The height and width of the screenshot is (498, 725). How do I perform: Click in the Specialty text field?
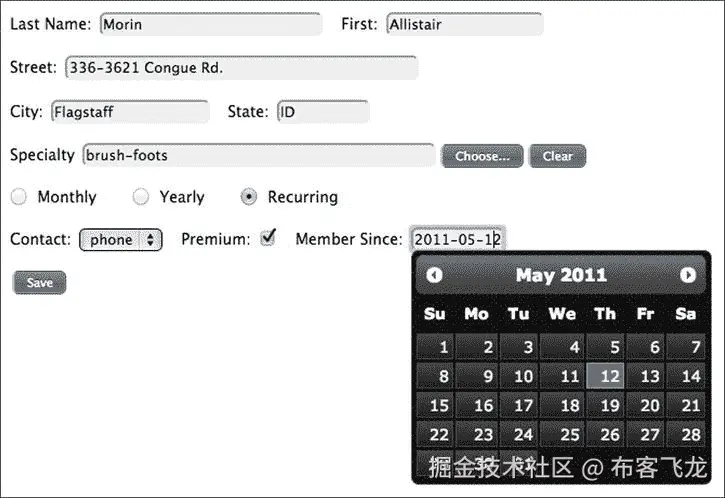click(x=259, y=155)
